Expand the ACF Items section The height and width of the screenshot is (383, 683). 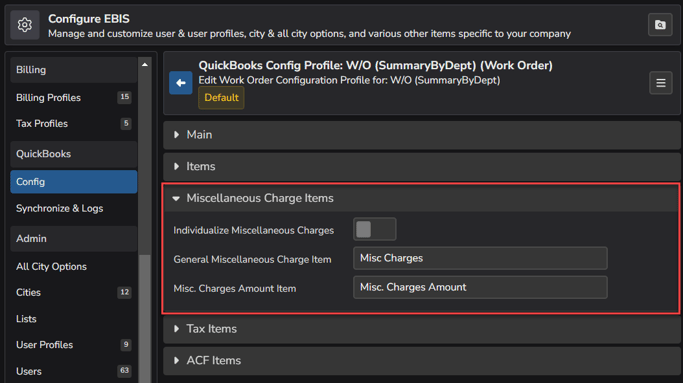(x=421, y=361)
